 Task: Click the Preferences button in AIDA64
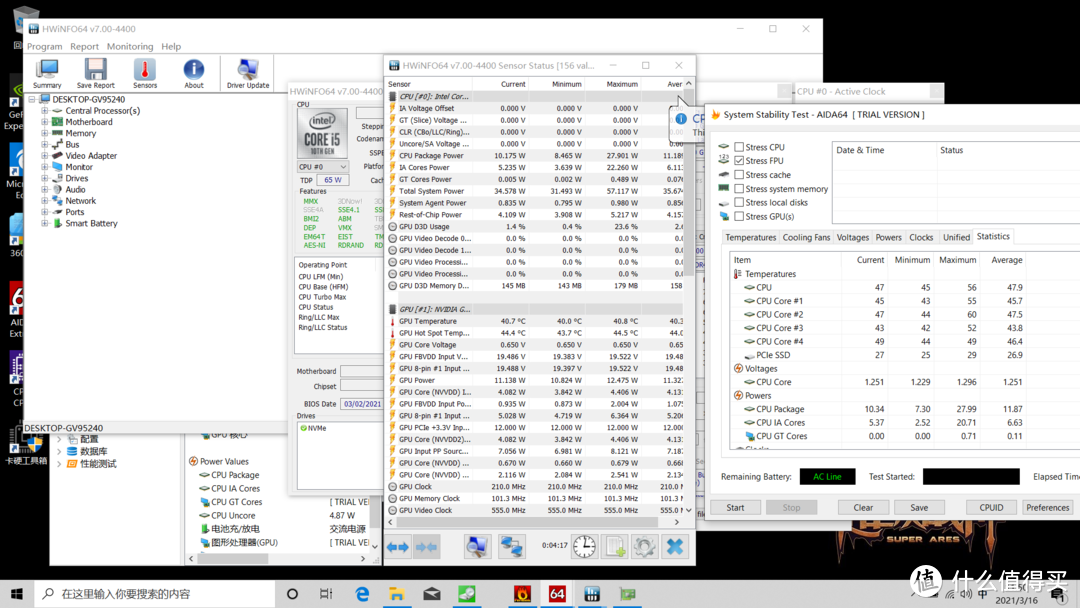[x=1047, y=507]
